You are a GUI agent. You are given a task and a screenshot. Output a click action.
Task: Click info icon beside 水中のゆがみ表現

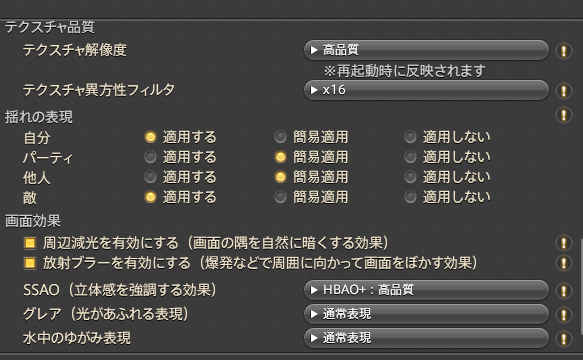[x=564, y=338]
